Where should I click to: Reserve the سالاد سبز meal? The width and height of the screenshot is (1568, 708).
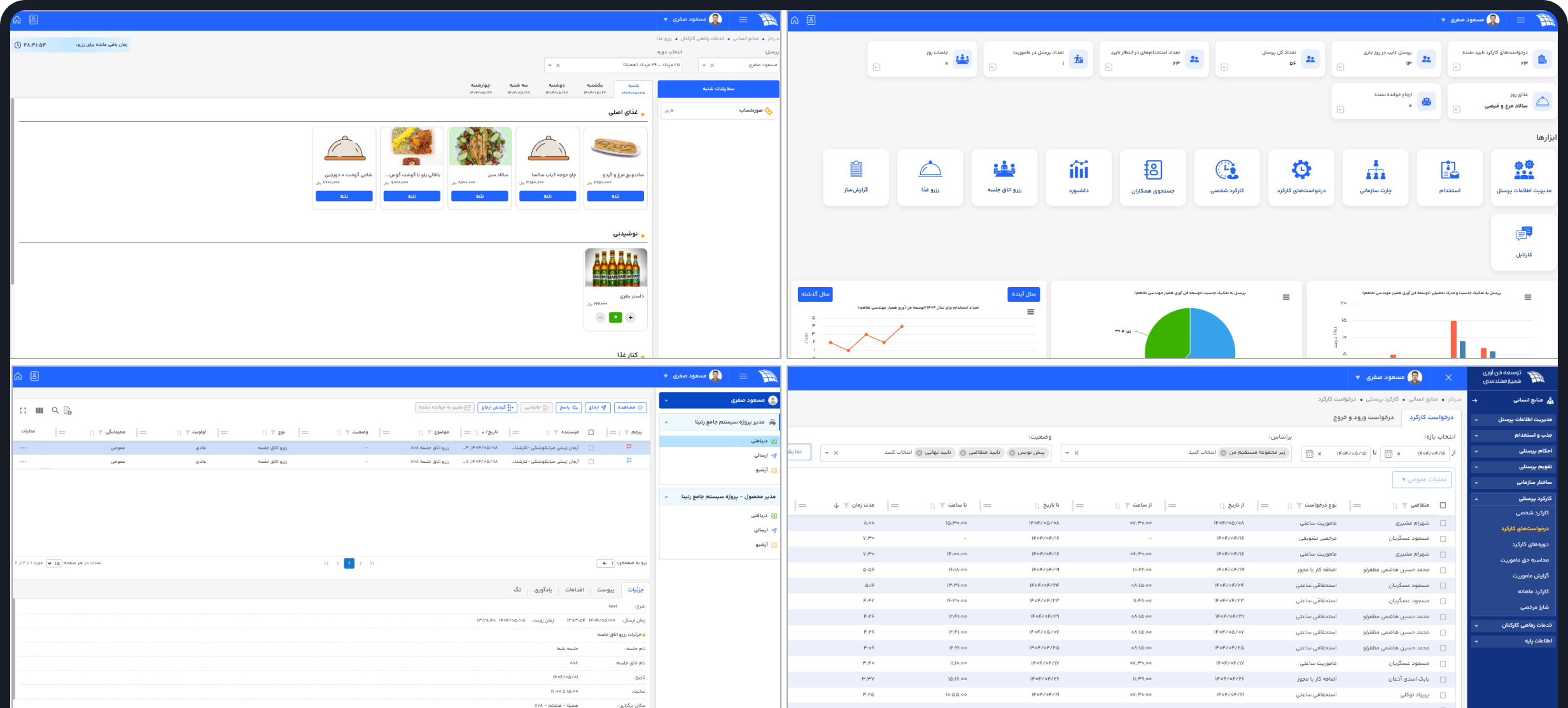click(x=479, y=196)
